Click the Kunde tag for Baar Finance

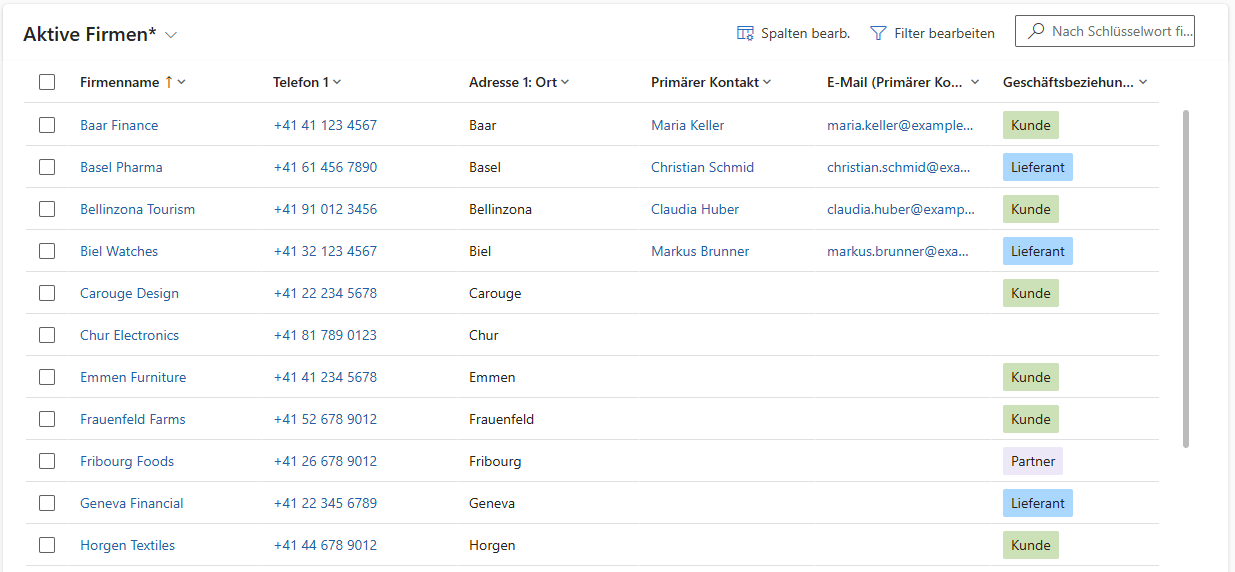pyautogui.click(x=1031, y=125)
